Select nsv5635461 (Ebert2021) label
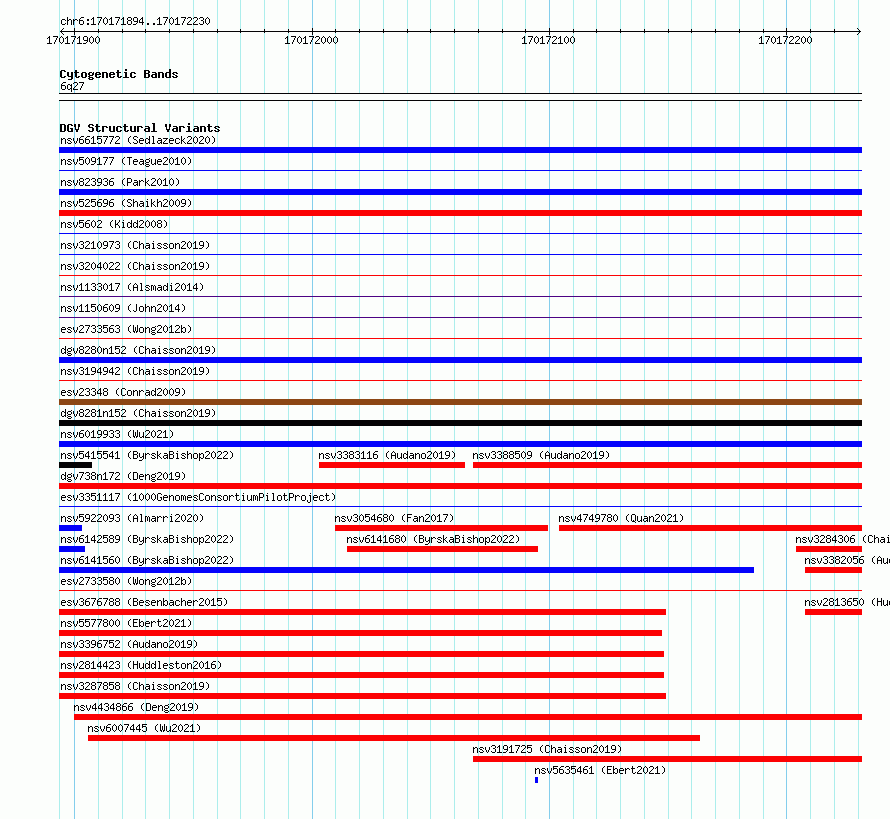Viewport: 890px width, 819px height. click(x=600, y=770)
